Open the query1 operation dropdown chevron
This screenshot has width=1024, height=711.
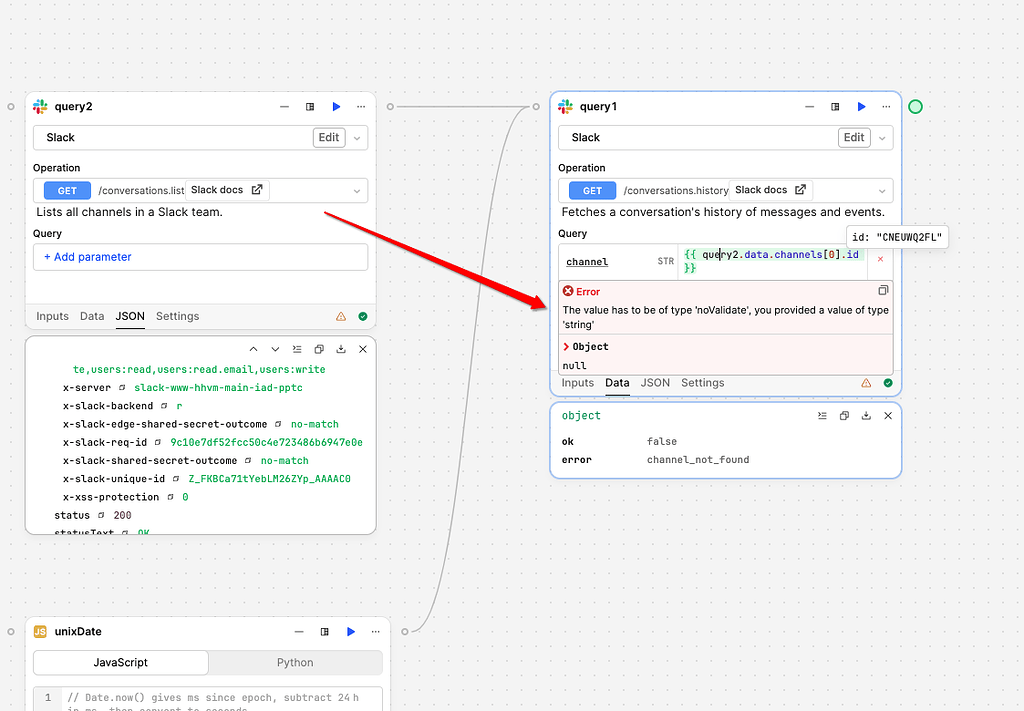tap(882, 191)
